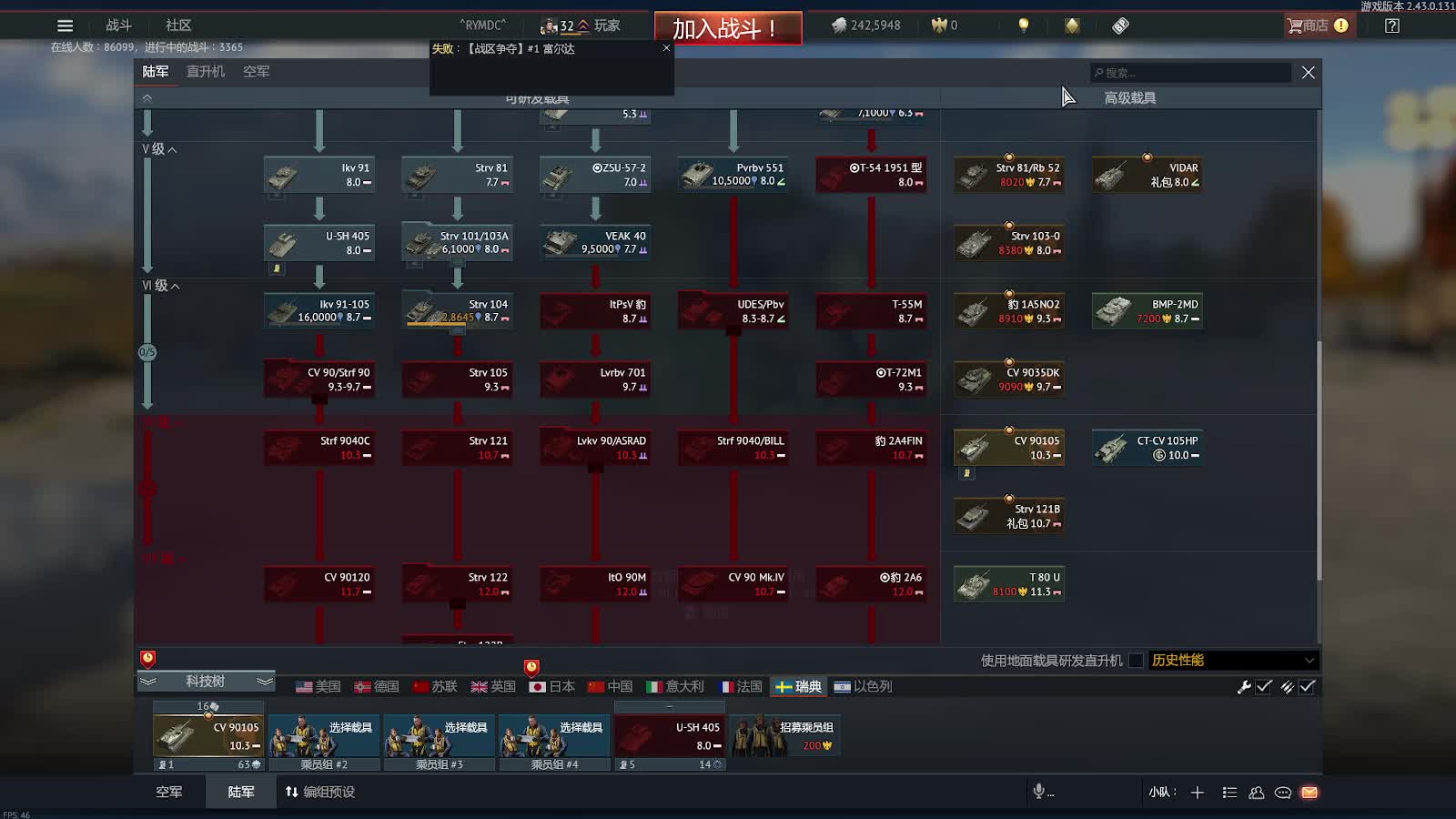The image size is (1456, 819).
Task: Click the vehicle search input field
Action: tap(1194, 73)
